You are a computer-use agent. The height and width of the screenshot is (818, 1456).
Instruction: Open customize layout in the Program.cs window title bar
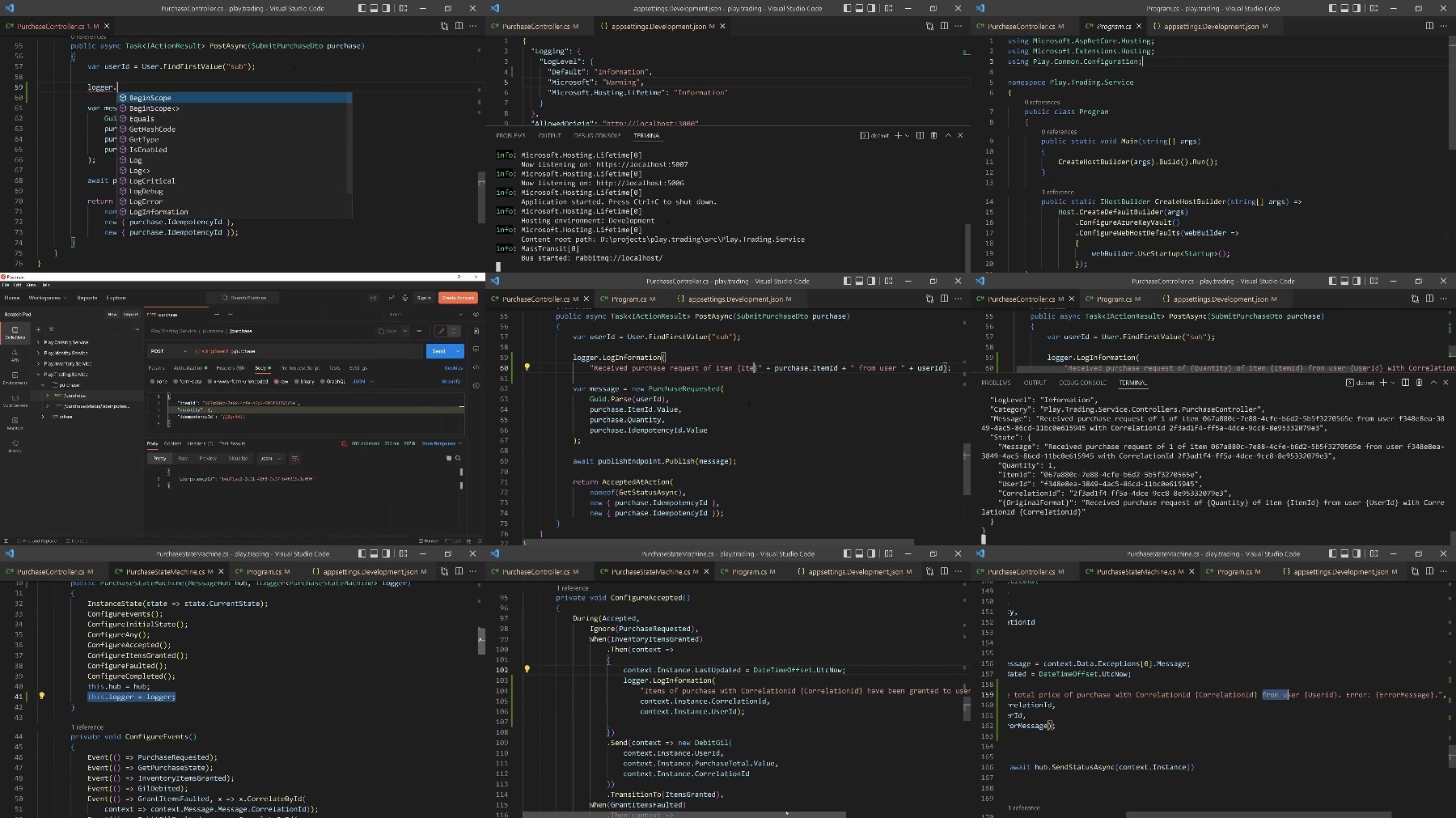pos(1373,8)
